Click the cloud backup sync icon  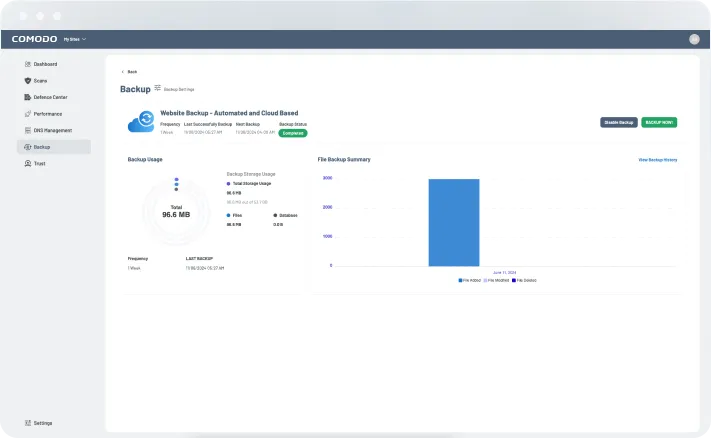[141, 122]
